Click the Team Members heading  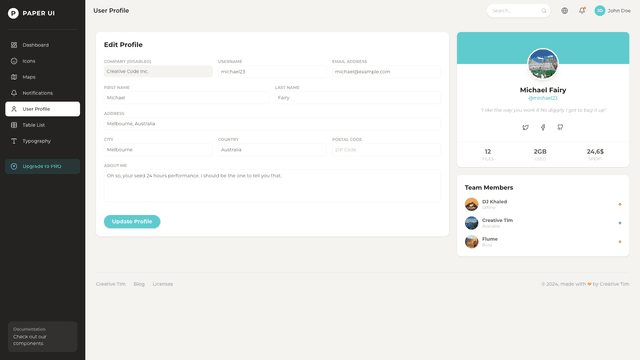(489, 188)
